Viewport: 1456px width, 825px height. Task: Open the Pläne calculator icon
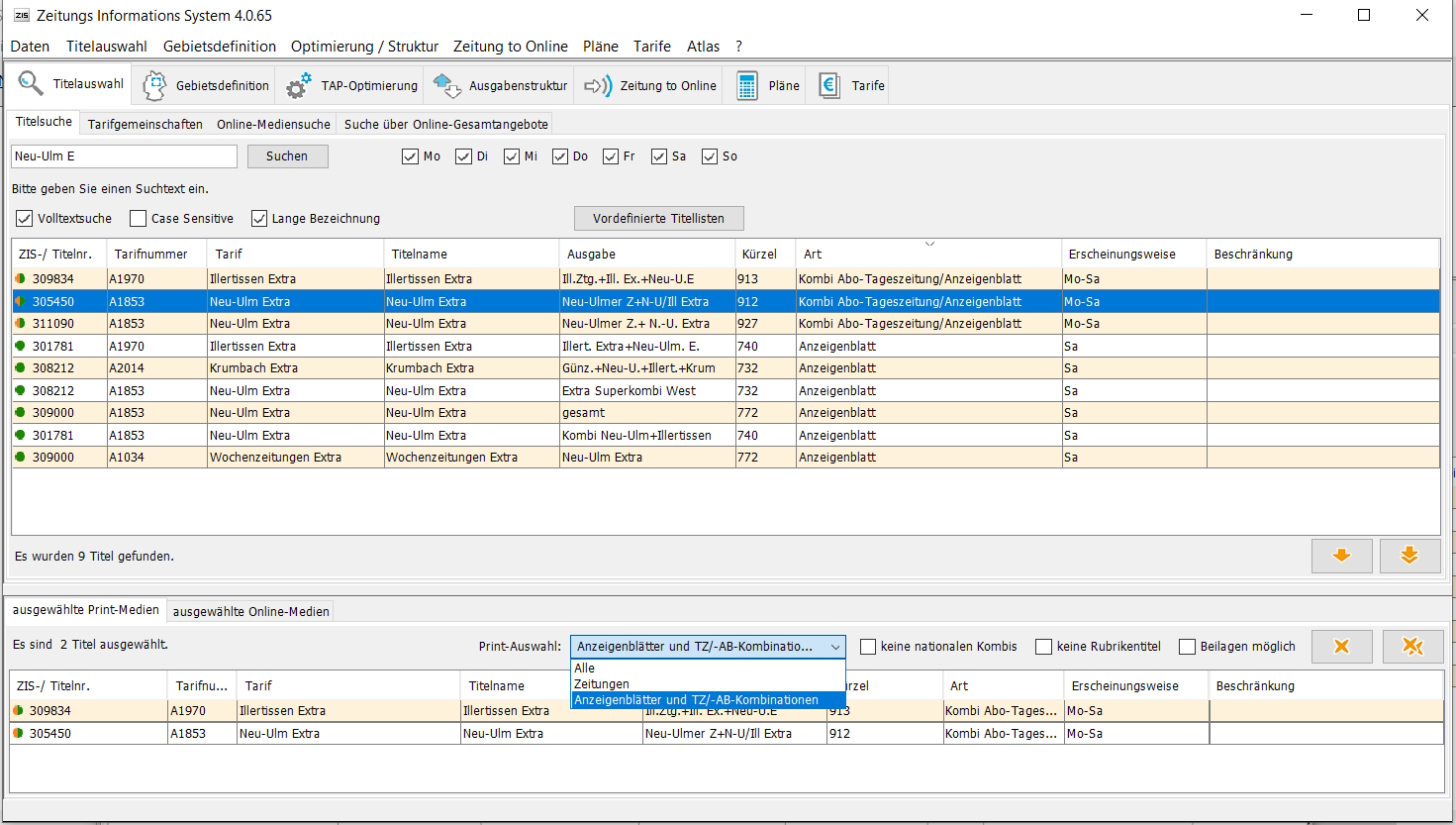pos(747,86)
